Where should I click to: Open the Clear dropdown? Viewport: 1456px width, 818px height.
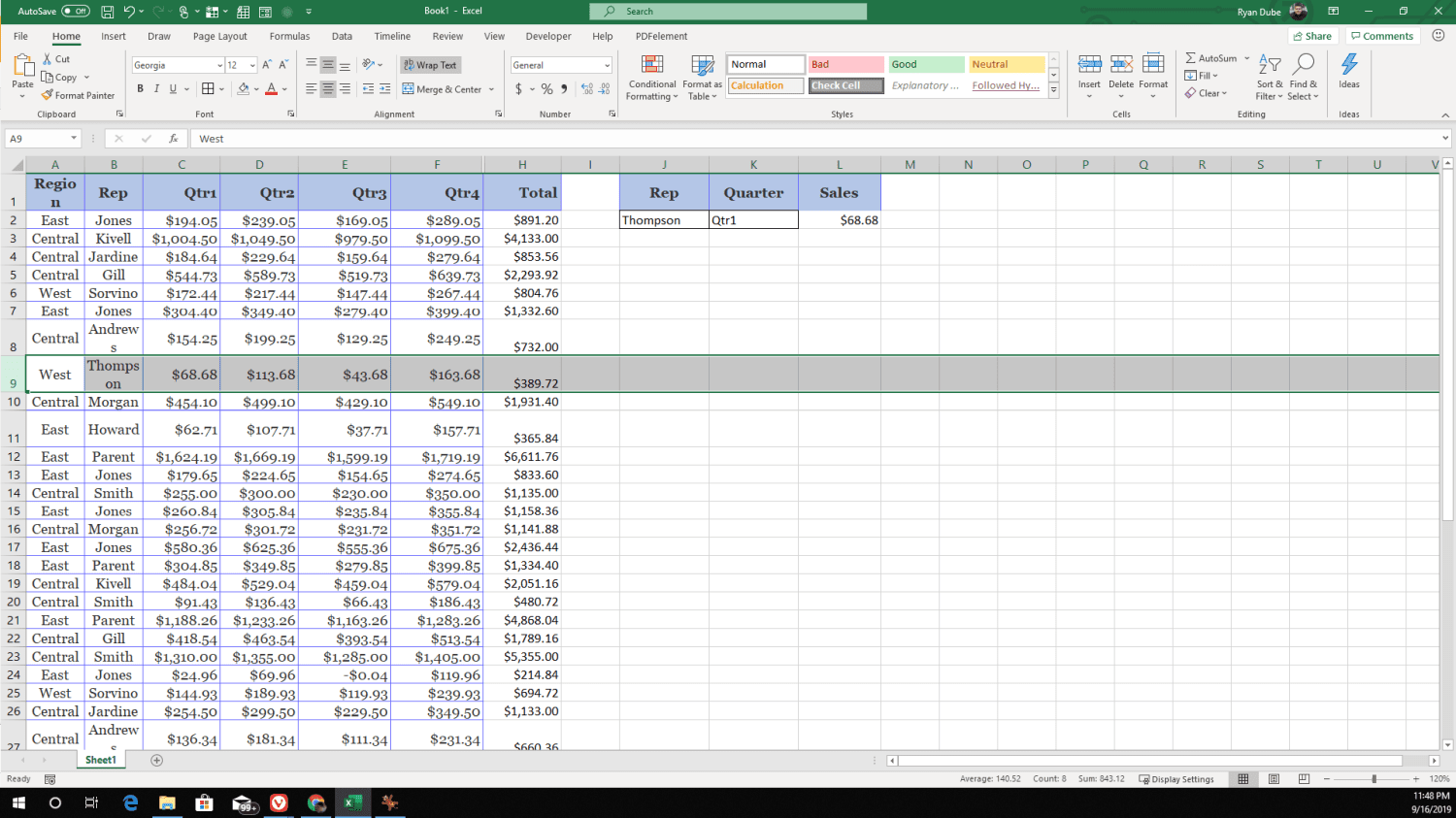pyautogui.click(x=1207, y=93)
